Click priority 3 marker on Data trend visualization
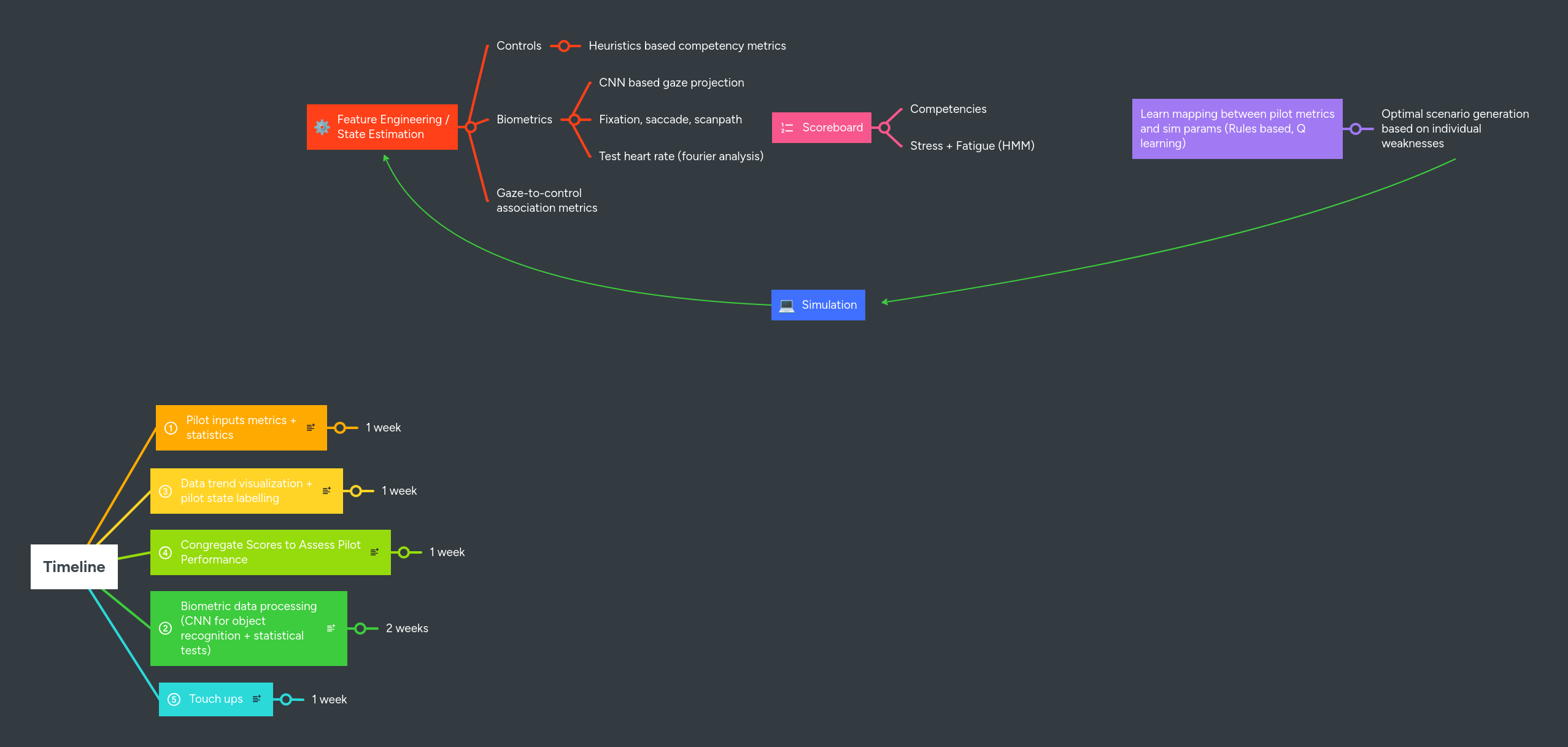This screenshot has height=747, width=1568. (x=165, y=491)
